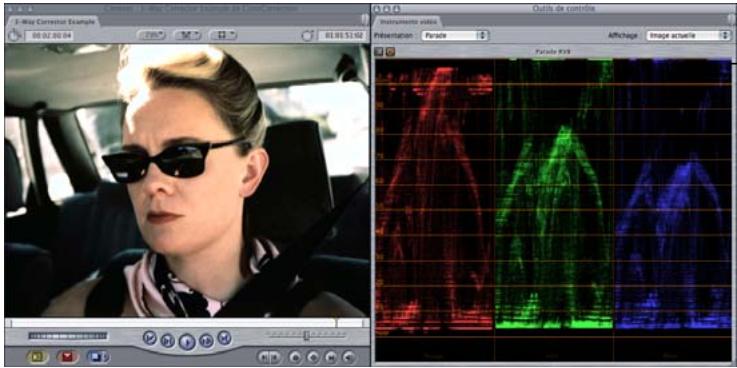Click the green channel waveform
737x368 pixels.
tap(554, 195)
